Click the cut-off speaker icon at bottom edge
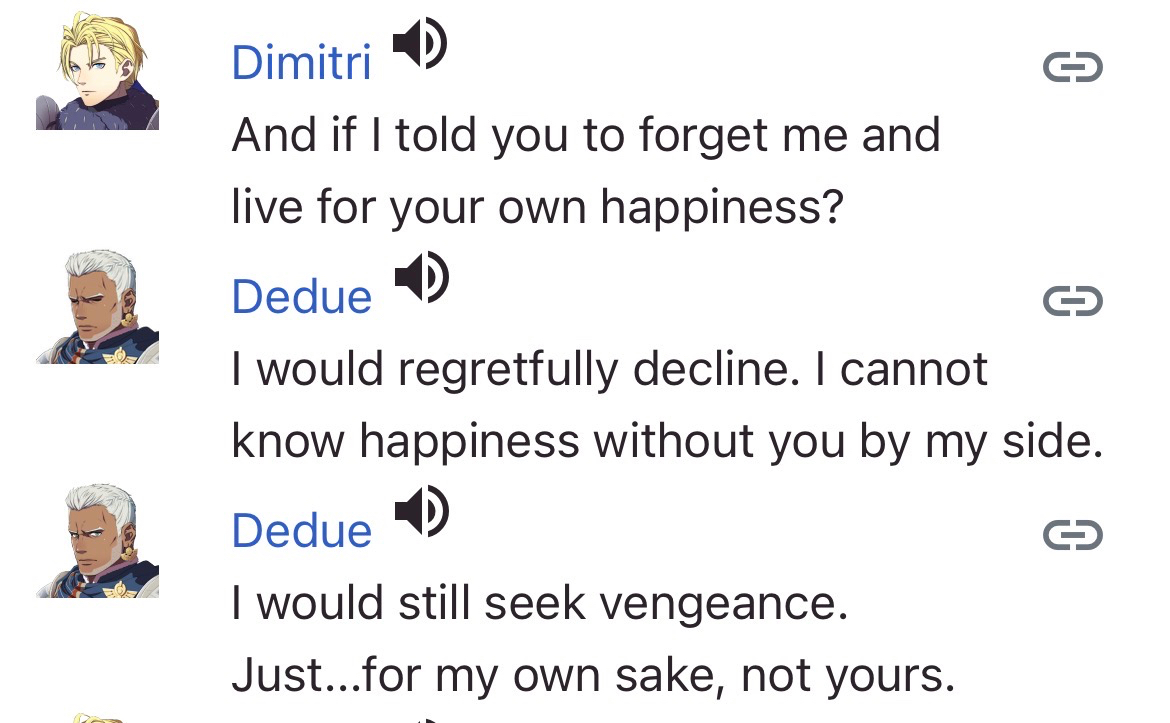This screenshot has width=1170, height=723. [421, 720]
